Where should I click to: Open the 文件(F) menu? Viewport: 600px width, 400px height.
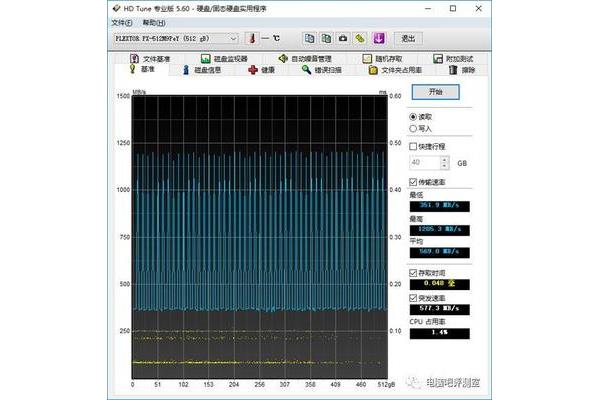[122, 23]
